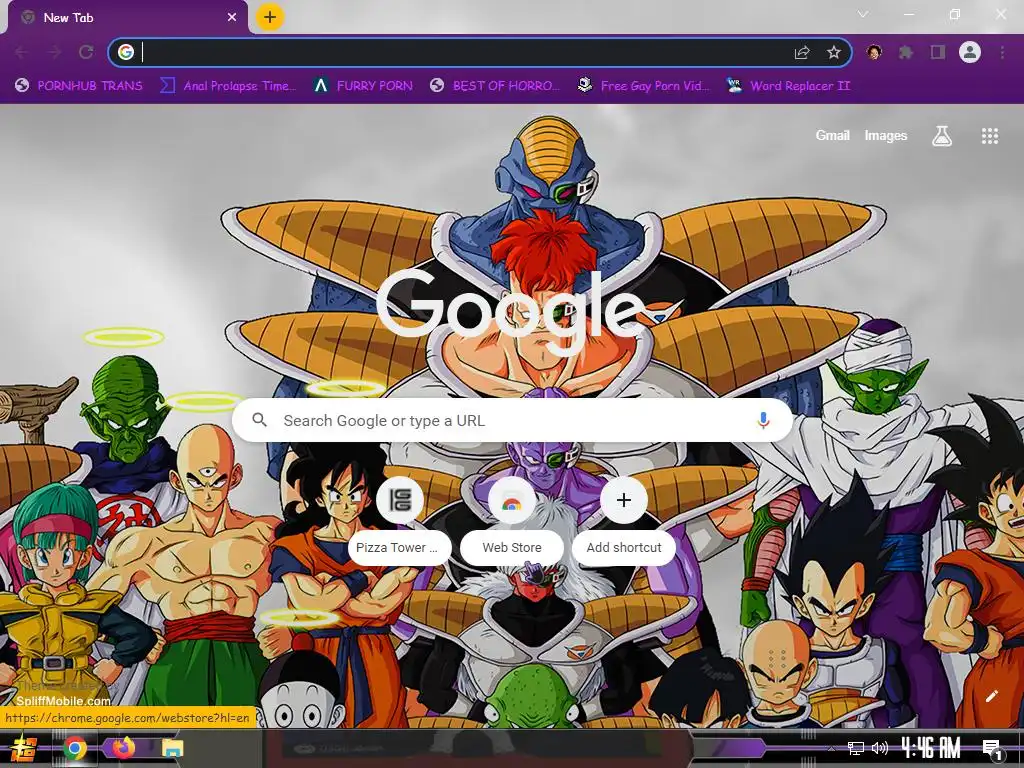This screenshot has height=768, width=1024.
Task: Open the avatar extension icon in toolbar
Action: click(874, 52)
